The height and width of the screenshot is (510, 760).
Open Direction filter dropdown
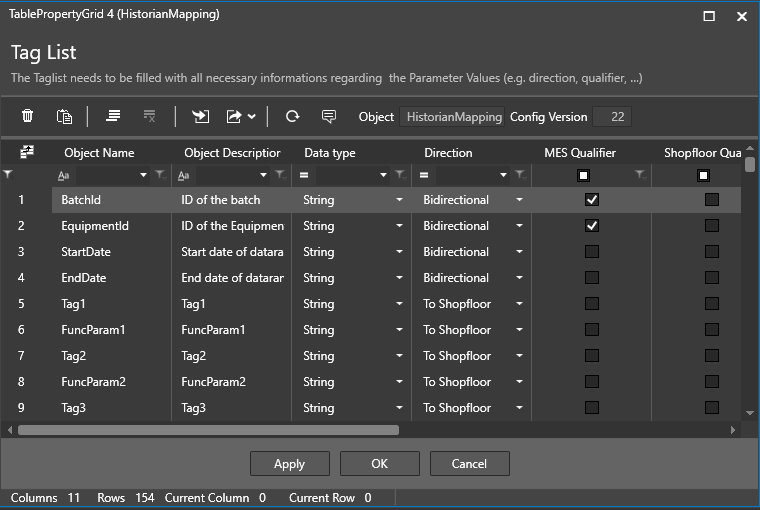click(x=504, y=175)
